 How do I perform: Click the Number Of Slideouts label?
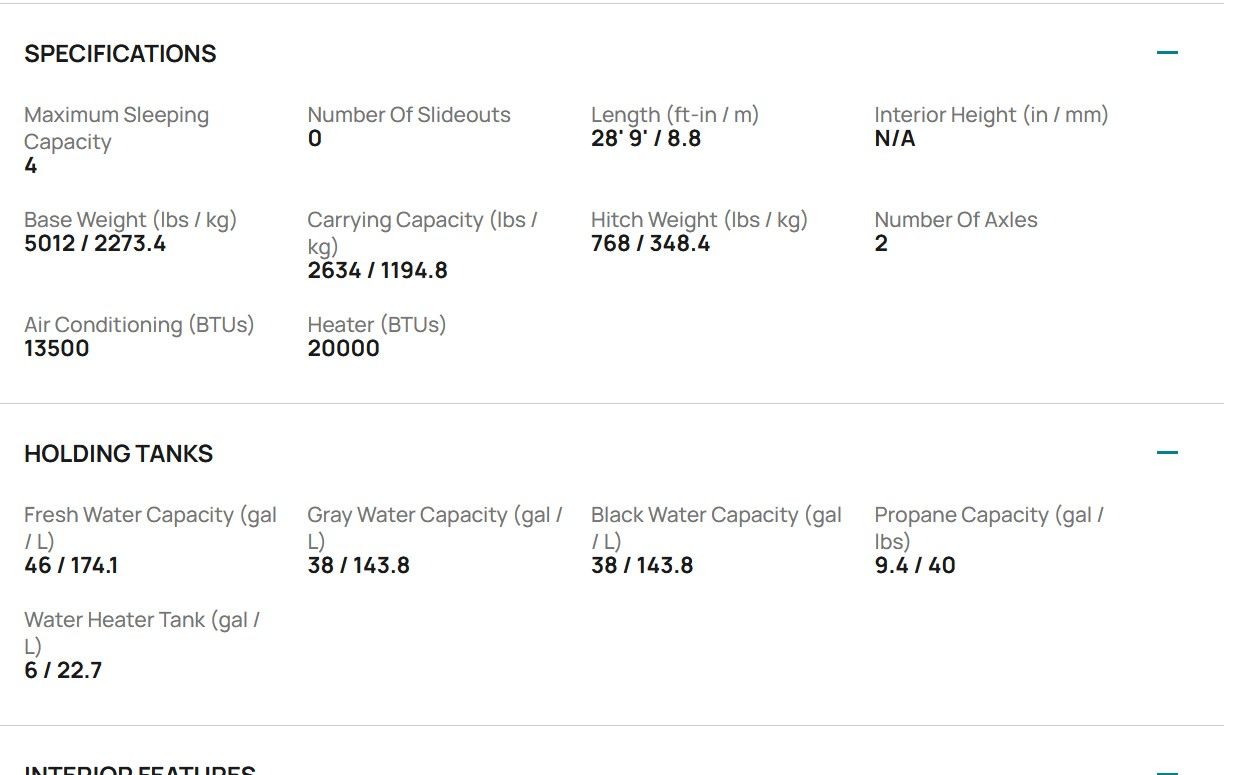[409, 115]
